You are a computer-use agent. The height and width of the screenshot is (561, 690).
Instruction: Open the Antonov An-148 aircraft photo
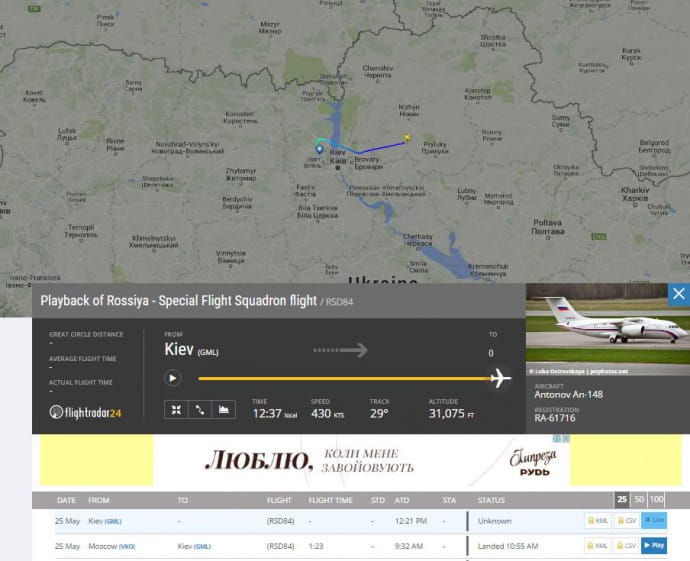607,330
